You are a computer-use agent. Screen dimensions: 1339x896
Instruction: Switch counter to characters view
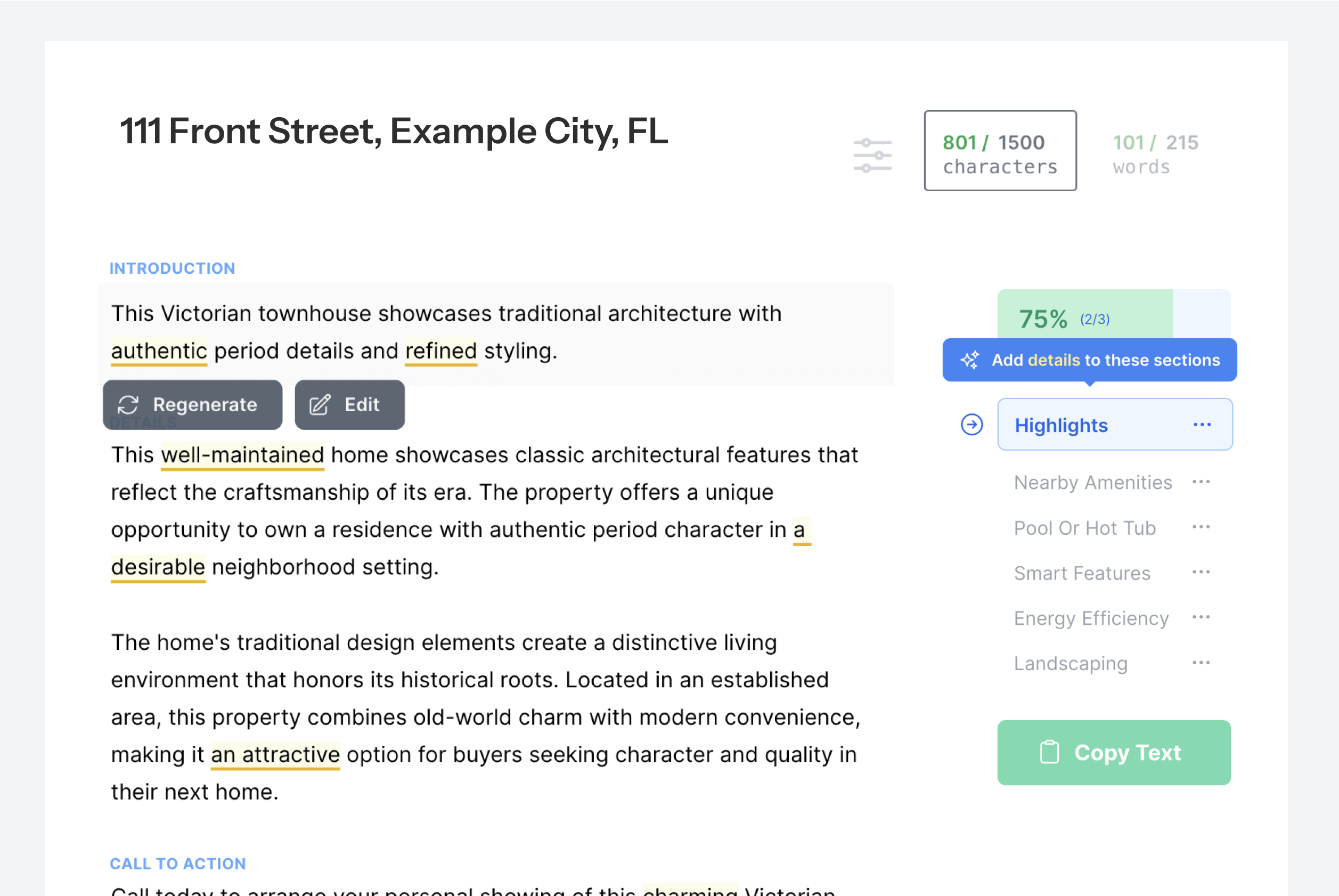pyautogui.click(x=1000, y=151)
